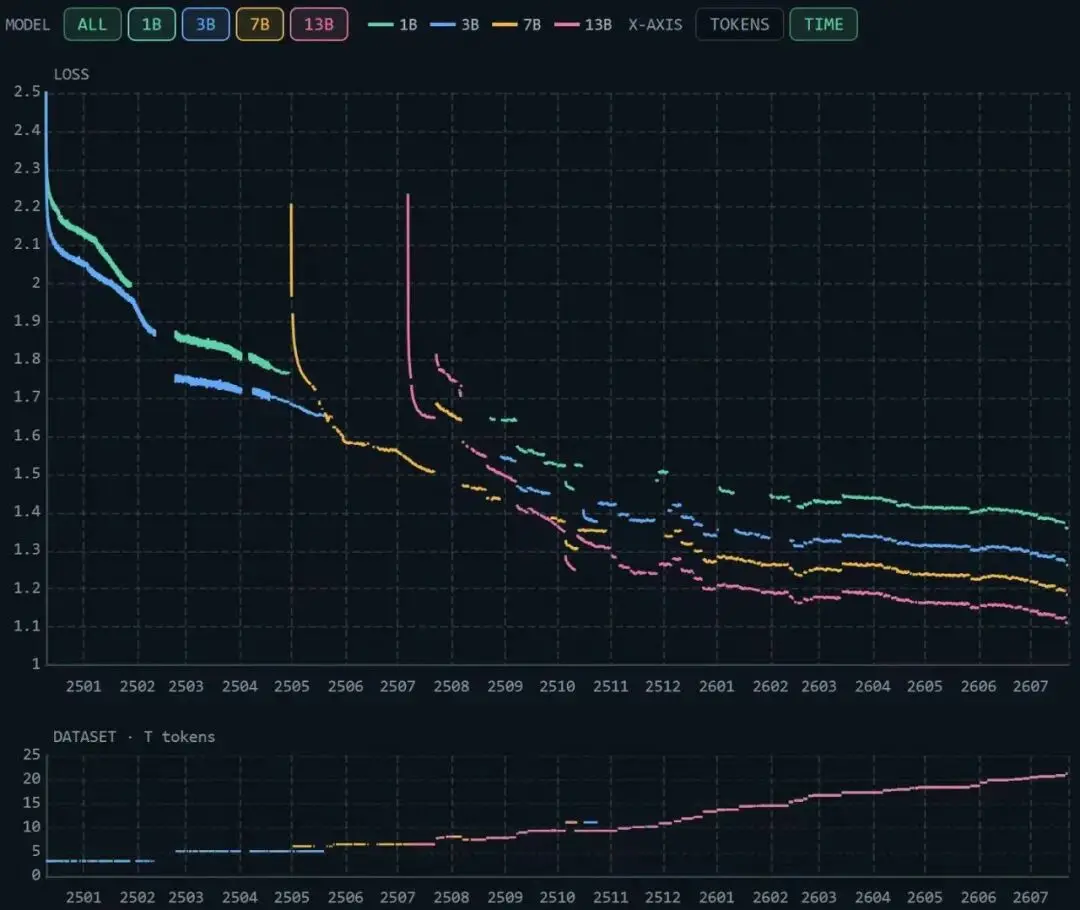Switch the X-axis to TIME

823,25
